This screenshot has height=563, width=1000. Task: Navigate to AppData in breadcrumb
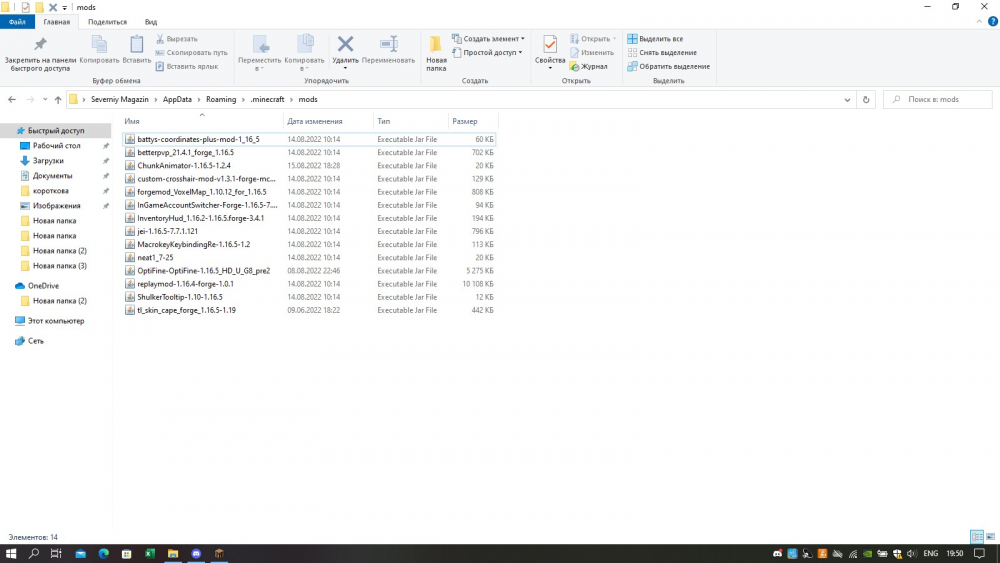click(177, 99)
